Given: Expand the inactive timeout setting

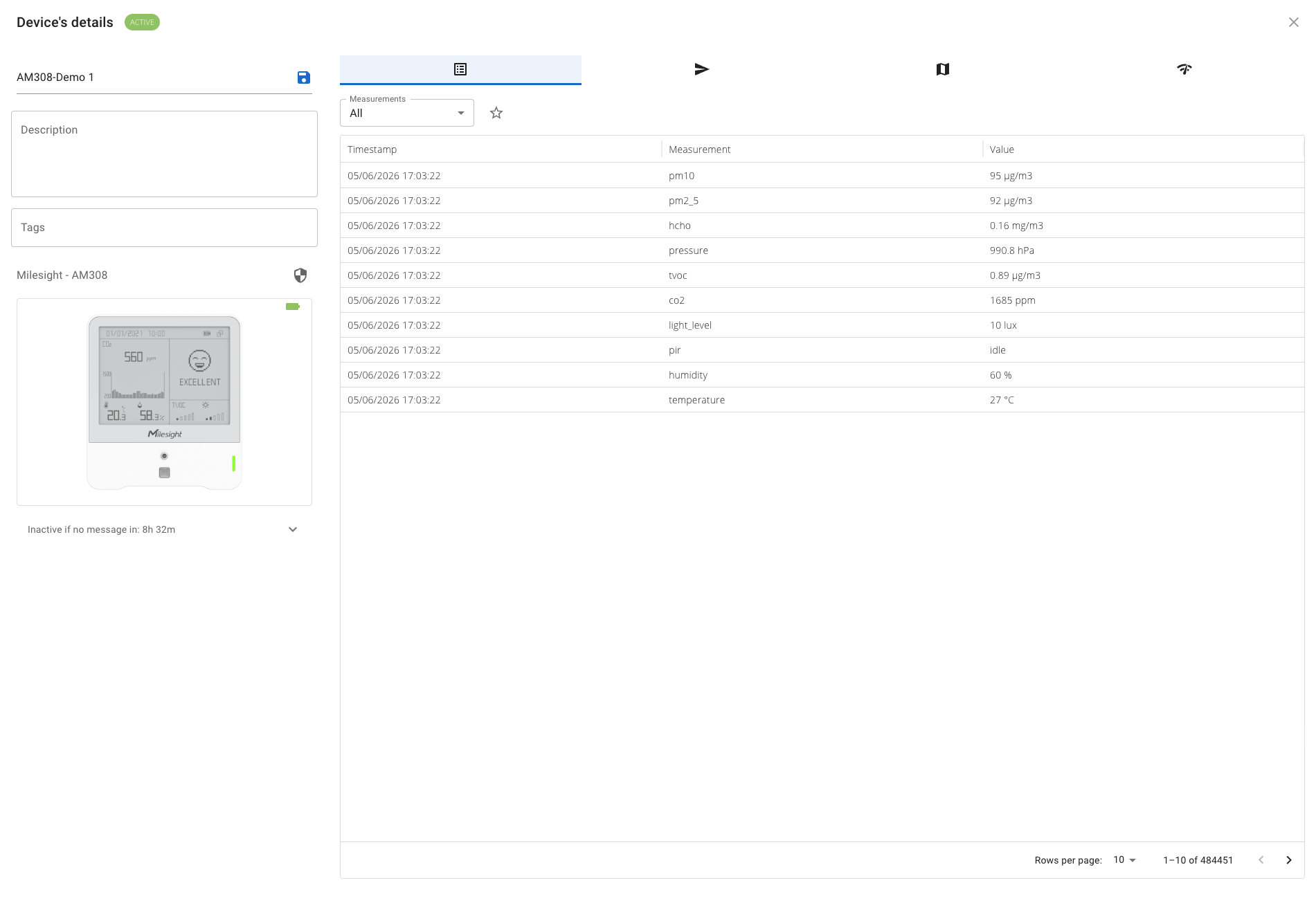Looking at the screenshot, I should click(293, 529).
